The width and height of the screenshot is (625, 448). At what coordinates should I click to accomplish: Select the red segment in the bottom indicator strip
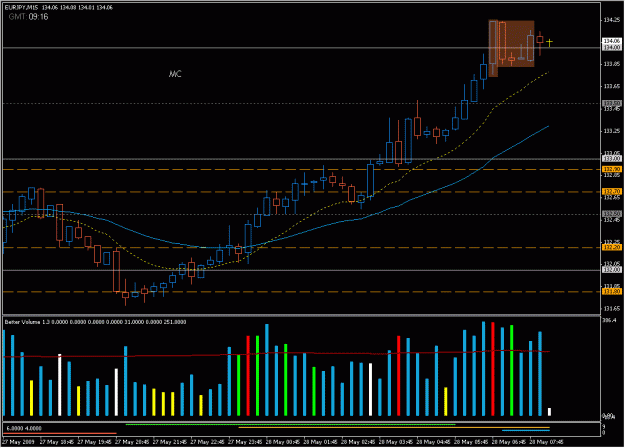click(60, 433)
